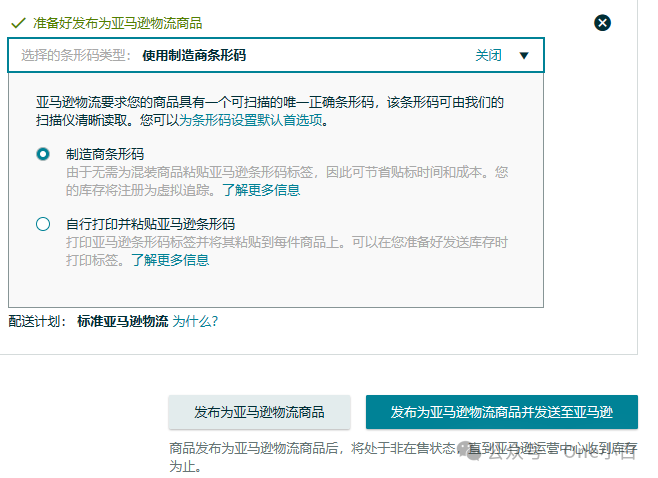Click the 标准亚马逊物流 plan text
The image size is (658, 478).
coord(123,321)
